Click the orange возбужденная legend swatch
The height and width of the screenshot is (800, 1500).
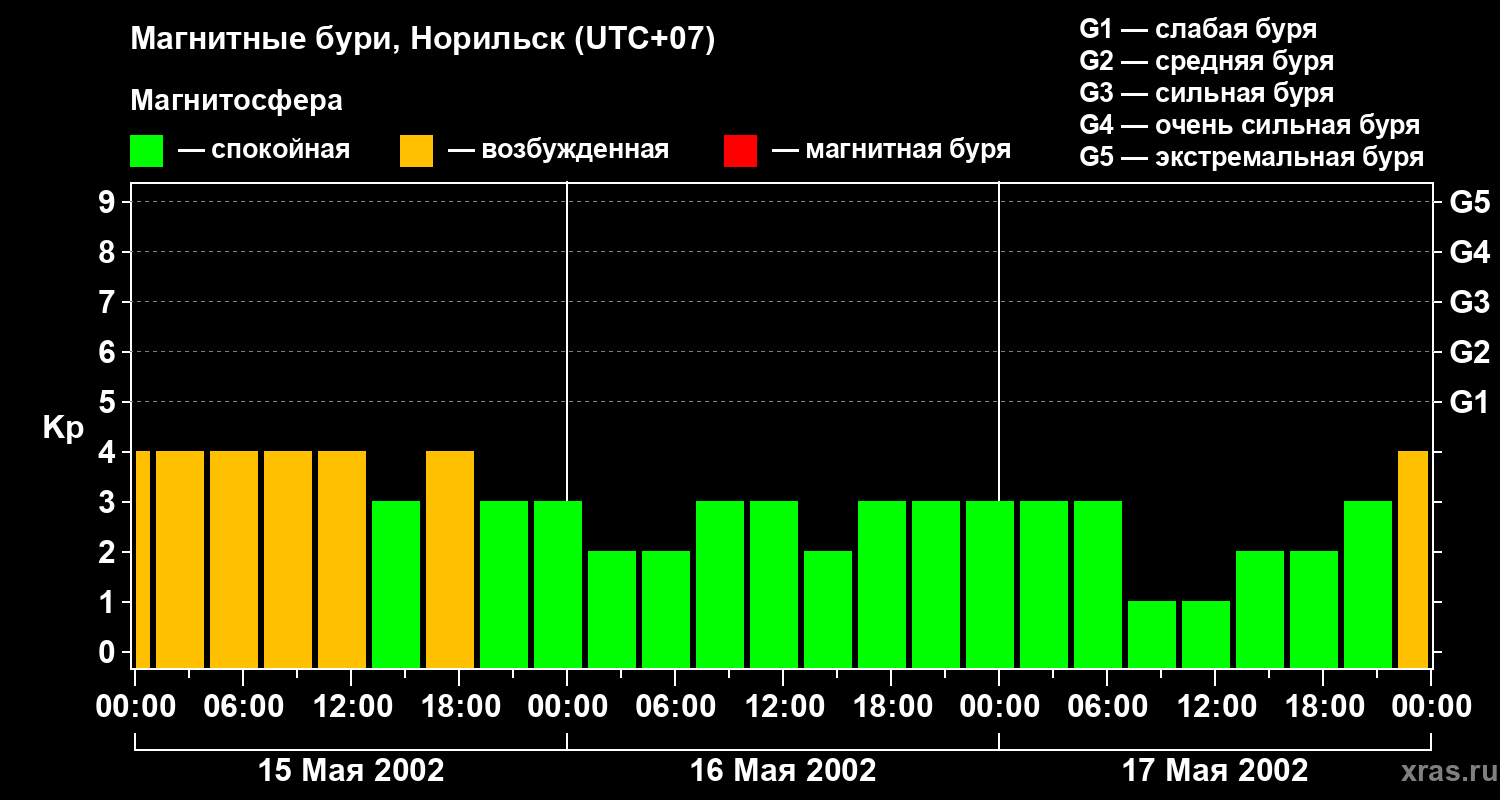pos(416,151)
